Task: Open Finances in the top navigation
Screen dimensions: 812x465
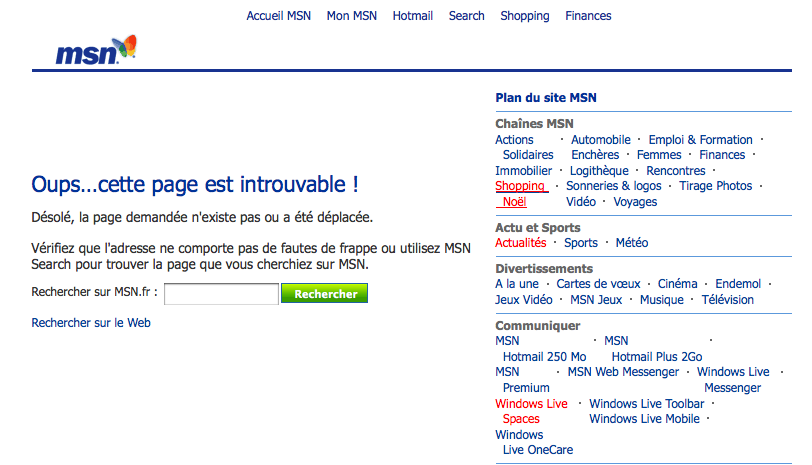Action: pos(588,16)
